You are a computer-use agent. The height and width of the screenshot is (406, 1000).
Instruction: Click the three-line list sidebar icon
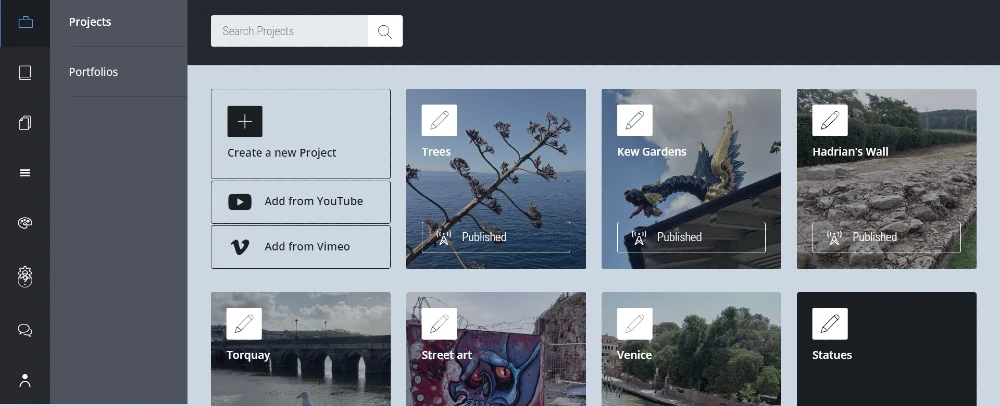pos(25,173)
